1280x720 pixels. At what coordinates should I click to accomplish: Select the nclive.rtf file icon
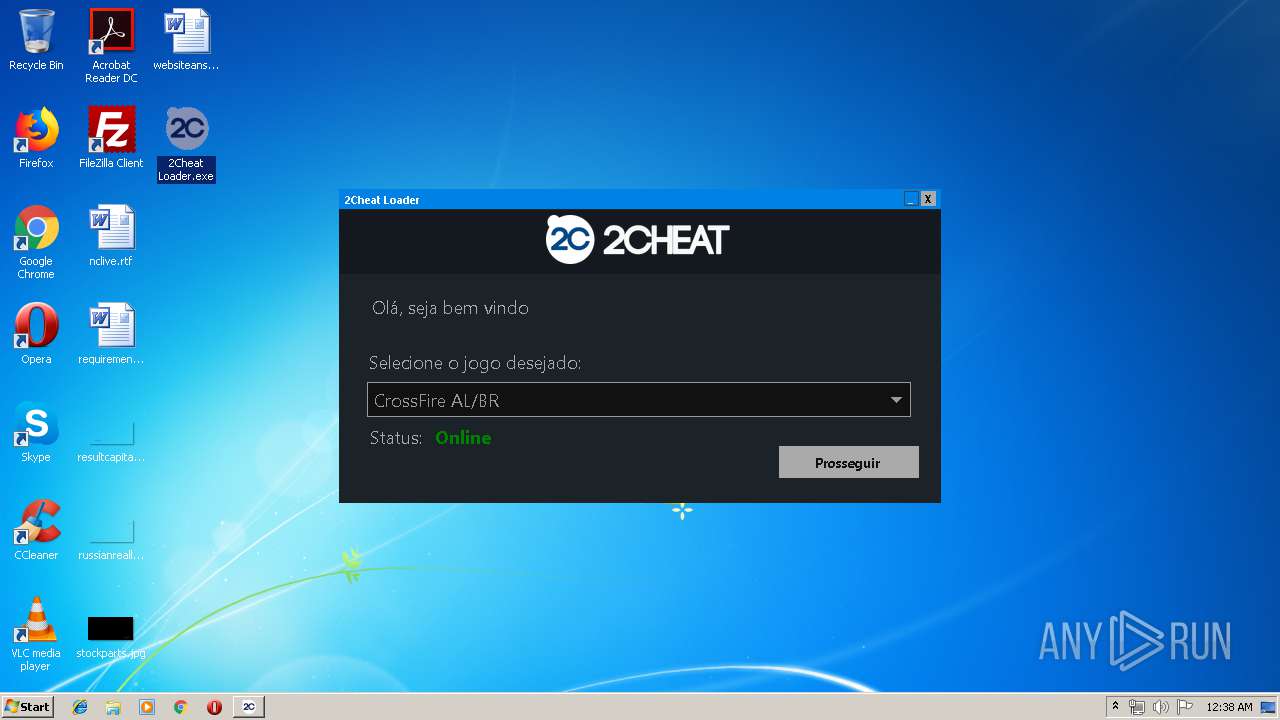(x=111, y=236)
